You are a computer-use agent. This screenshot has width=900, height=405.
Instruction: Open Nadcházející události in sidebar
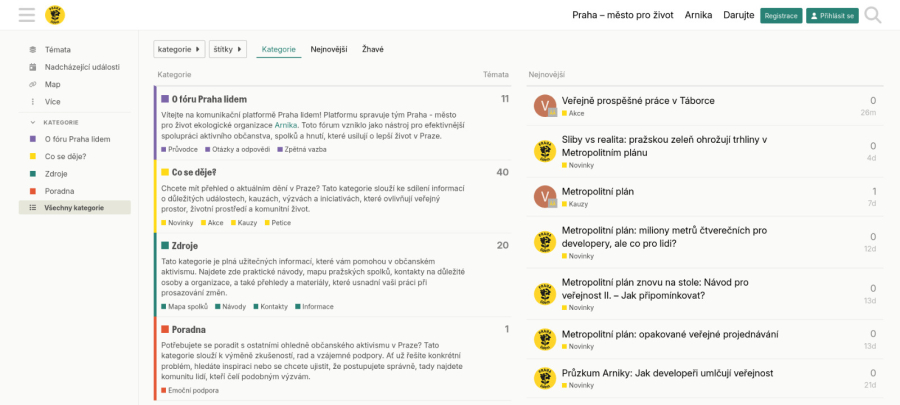coord(81,67)
